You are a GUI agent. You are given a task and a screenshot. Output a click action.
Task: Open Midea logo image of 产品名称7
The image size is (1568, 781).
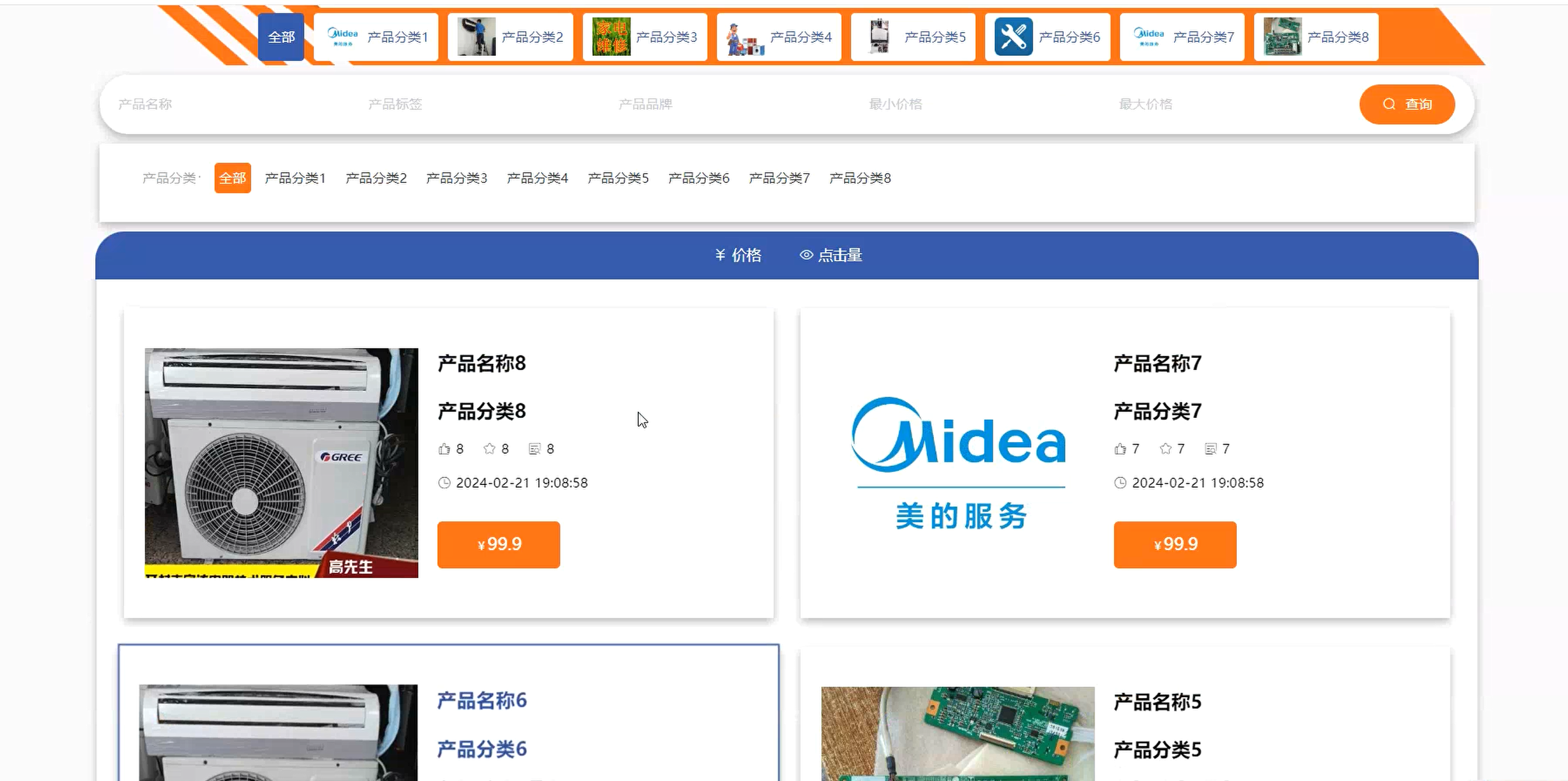tap(958, 463)
